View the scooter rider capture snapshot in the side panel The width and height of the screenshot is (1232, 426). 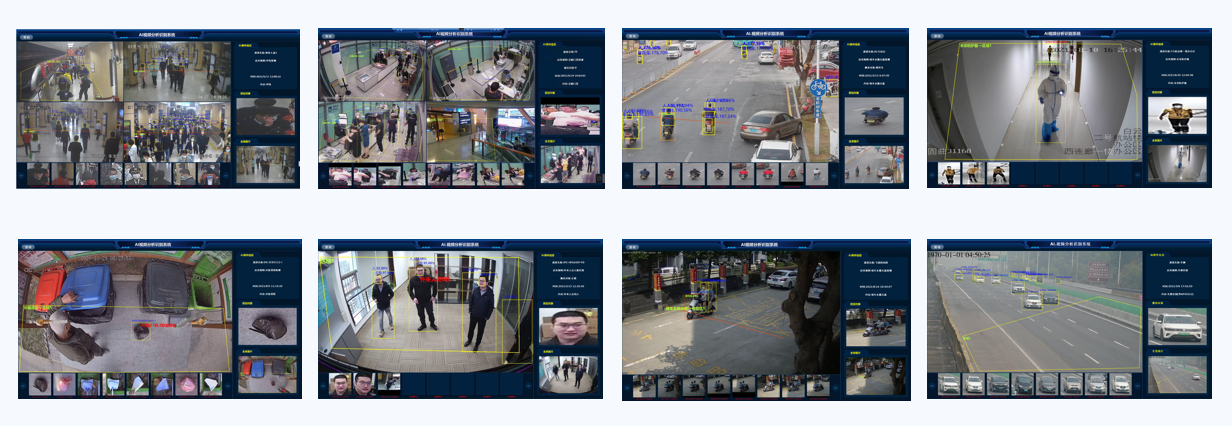point(874,115)
